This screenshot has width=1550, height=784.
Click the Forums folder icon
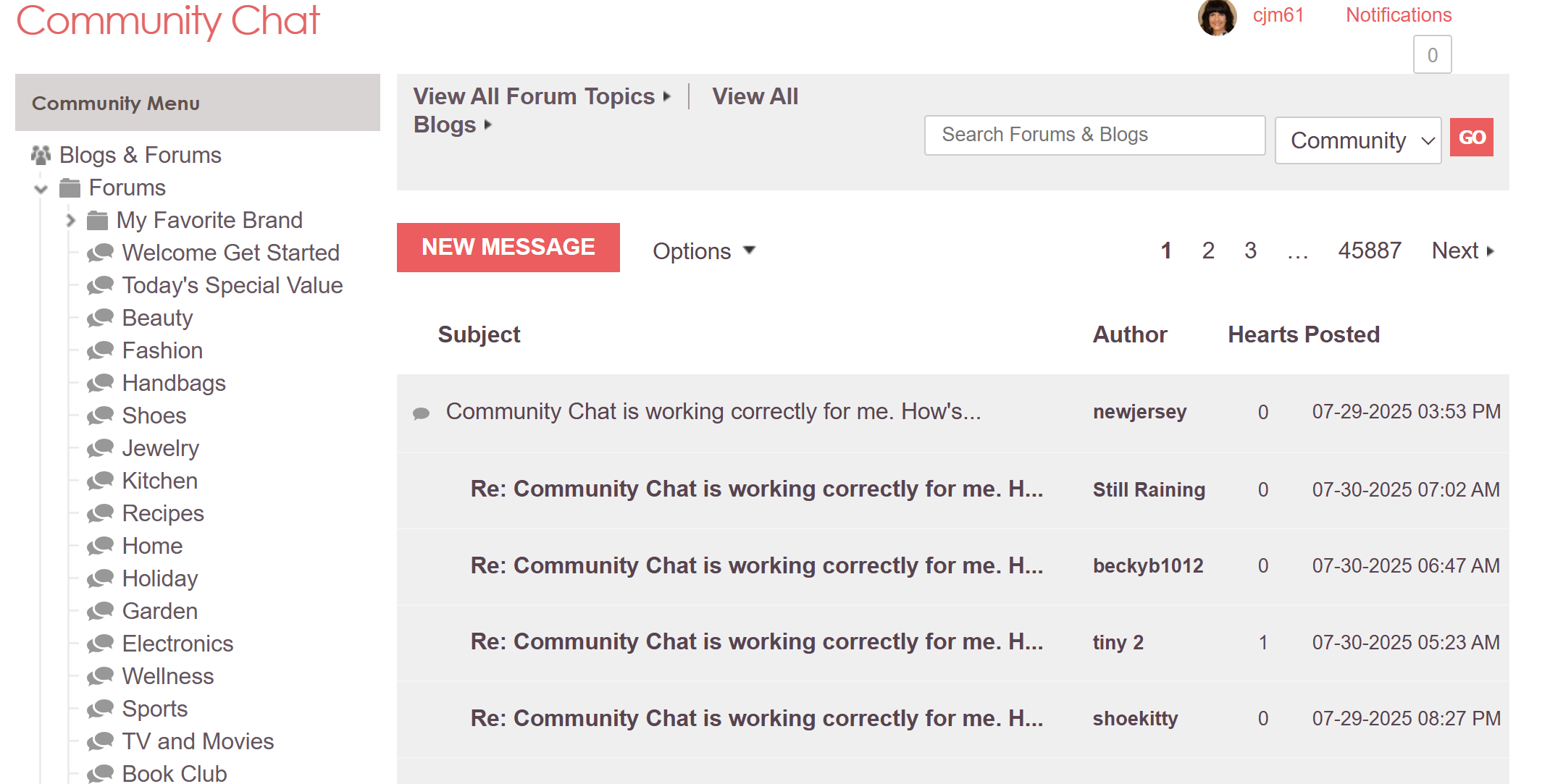point(69,187)
